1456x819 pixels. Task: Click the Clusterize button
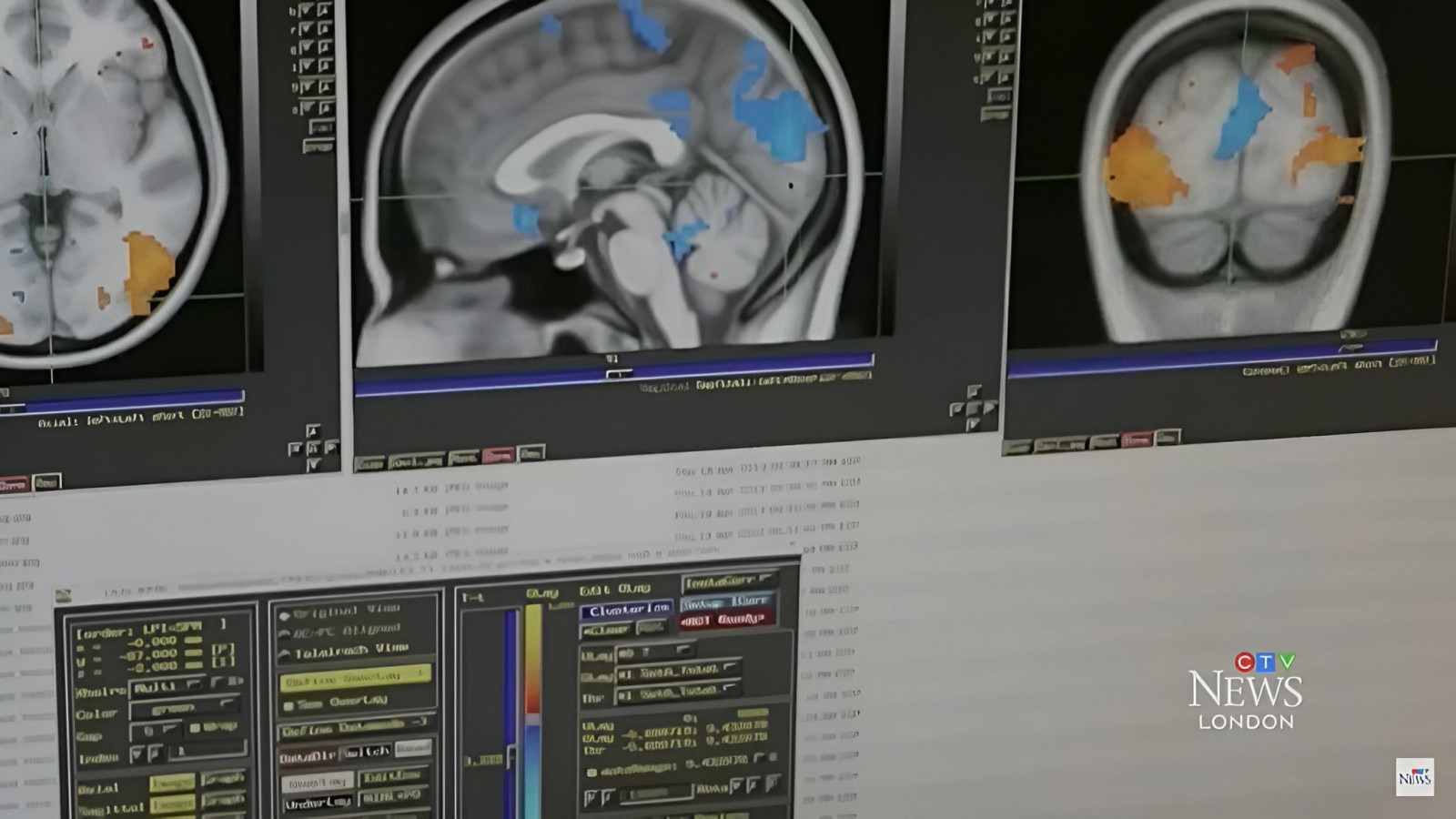(x=626, y=610)
